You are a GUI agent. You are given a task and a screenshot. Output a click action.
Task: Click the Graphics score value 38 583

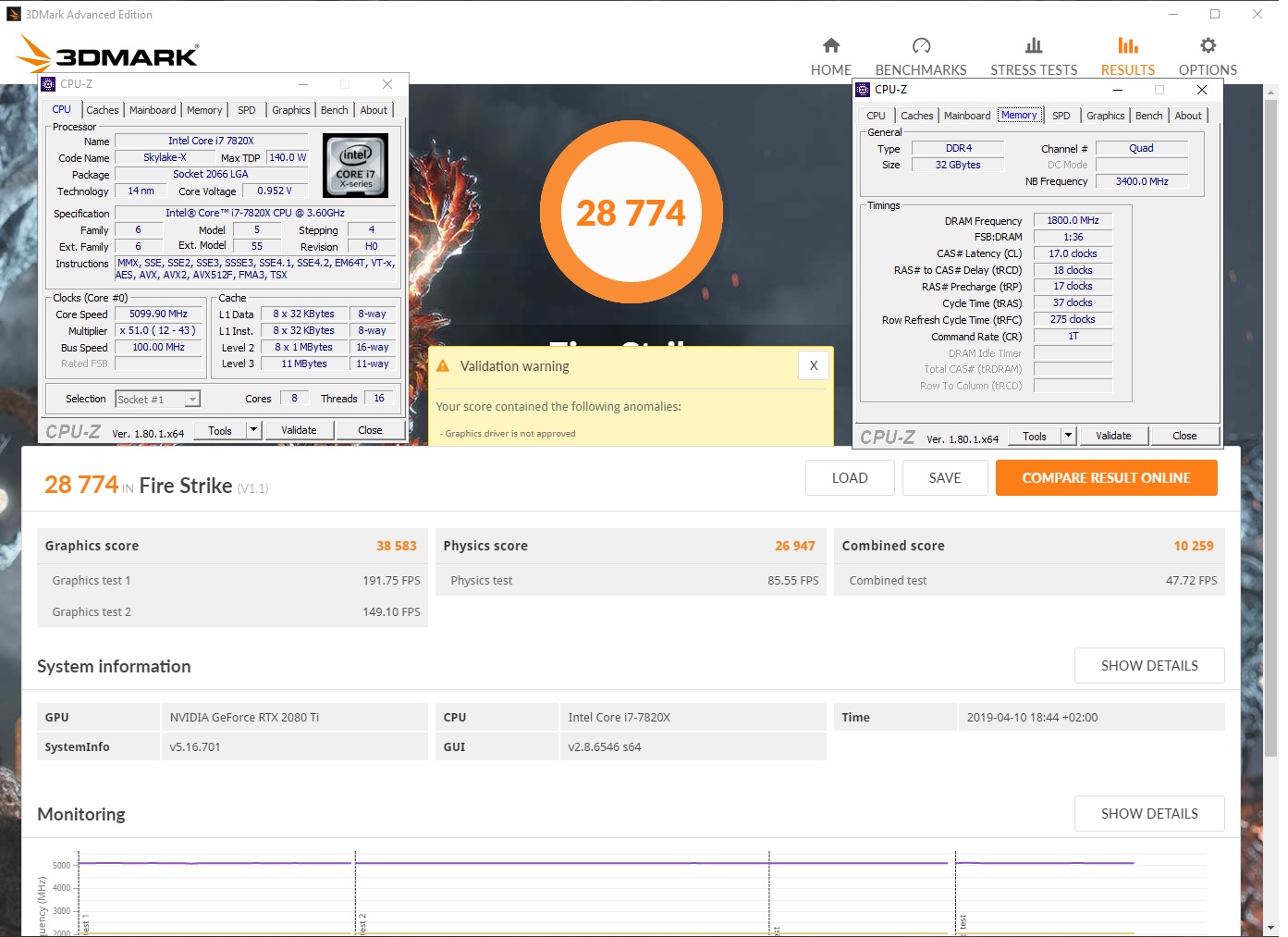click(397, 546)
